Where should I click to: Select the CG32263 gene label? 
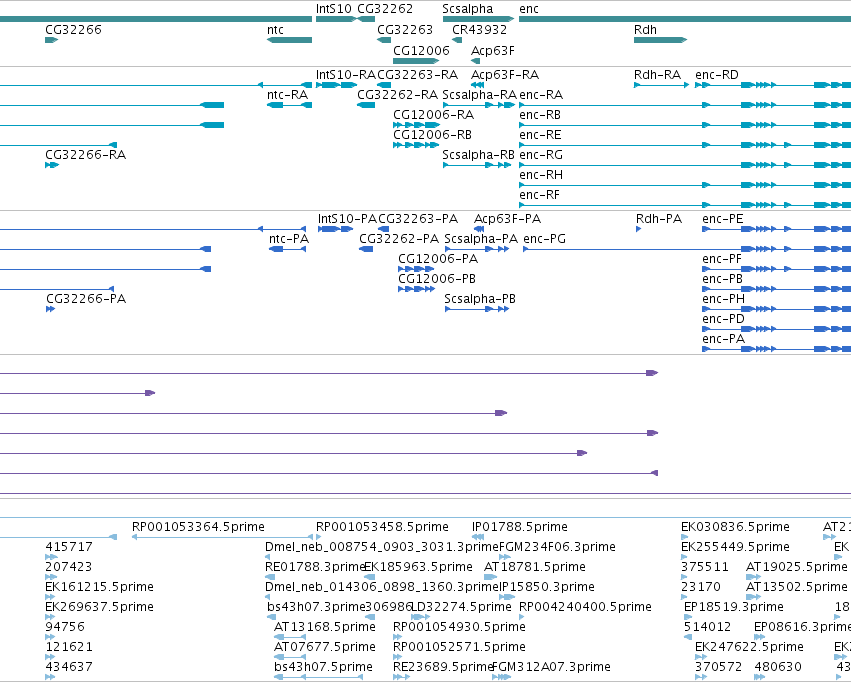tap(405, 30)
